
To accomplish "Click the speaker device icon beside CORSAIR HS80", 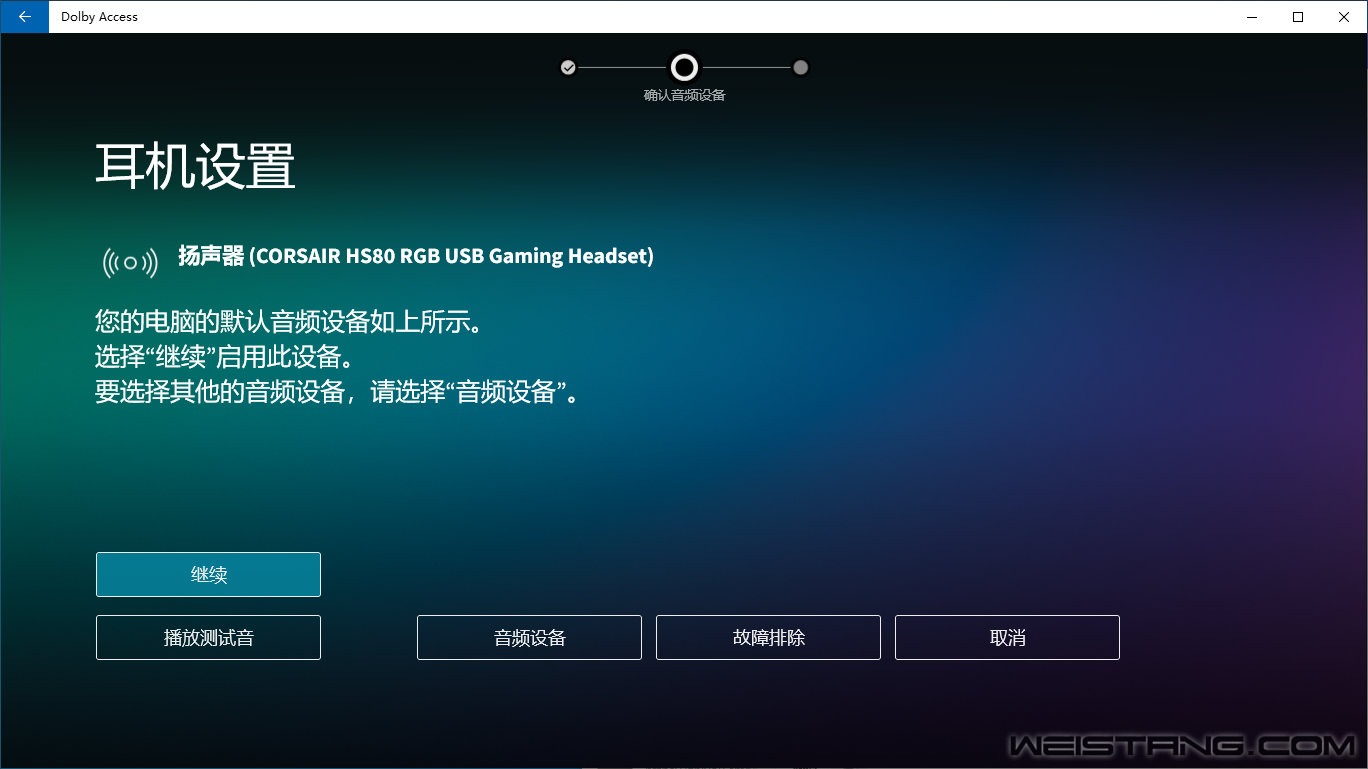I will (x=130, y=264).
